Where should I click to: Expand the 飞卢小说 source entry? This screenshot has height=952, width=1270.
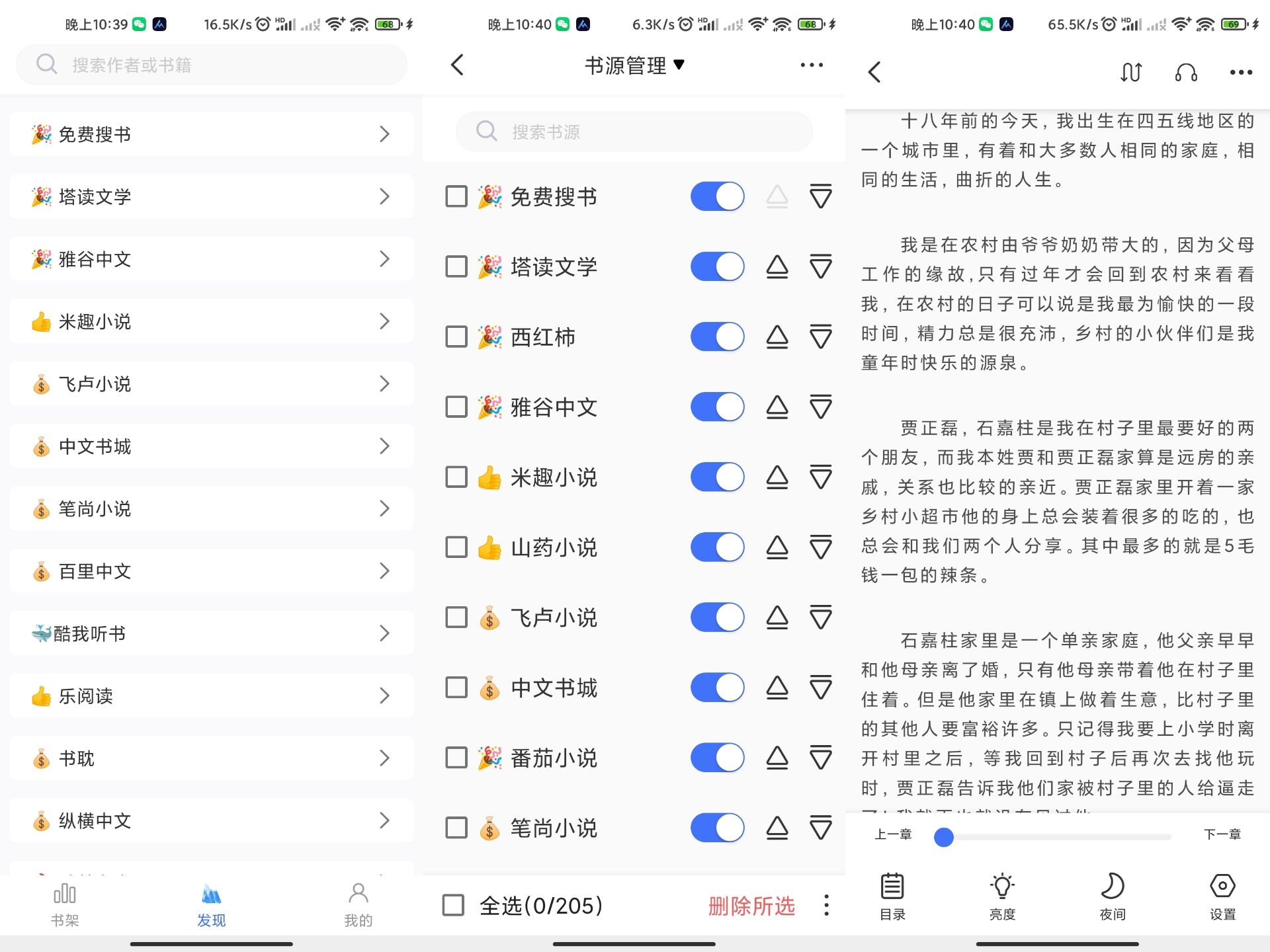click(x=386, y=383)
